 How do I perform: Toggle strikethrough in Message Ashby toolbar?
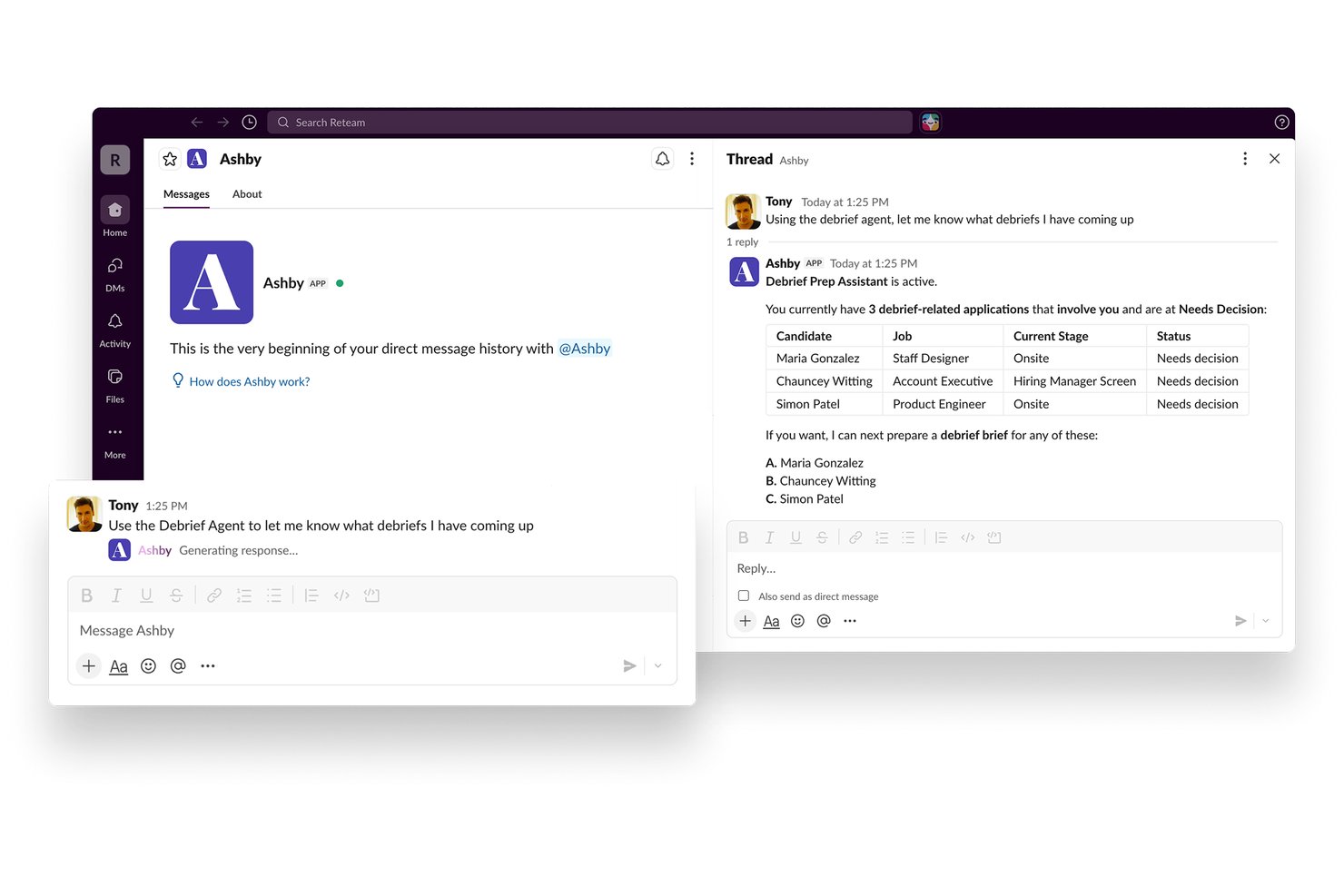pyautogui.click(x=176, y=596)
